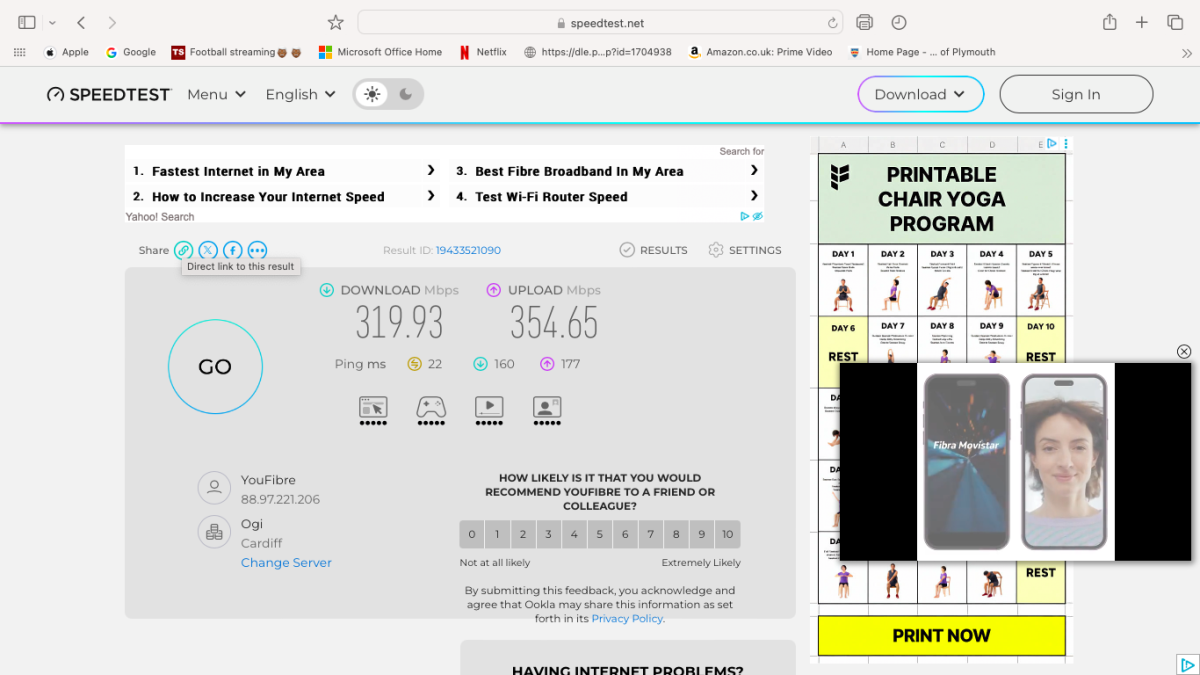Start test with the GO button
This screenshot has width=1200, height=675.
coord(215,367)
